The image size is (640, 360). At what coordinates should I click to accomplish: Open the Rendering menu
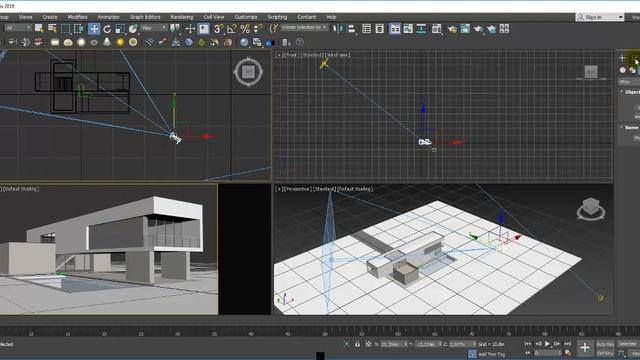pyautogui.click(x=182, y=17)
